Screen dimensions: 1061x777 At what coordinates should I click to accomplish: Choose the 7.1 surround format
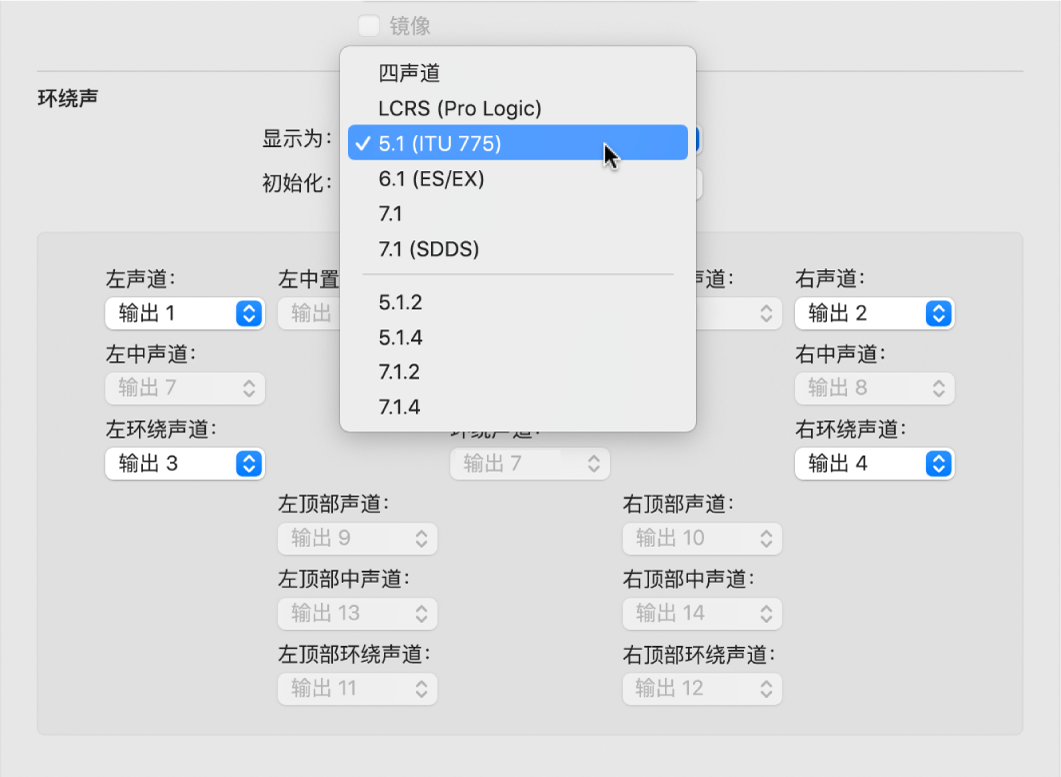click(392, 214)
